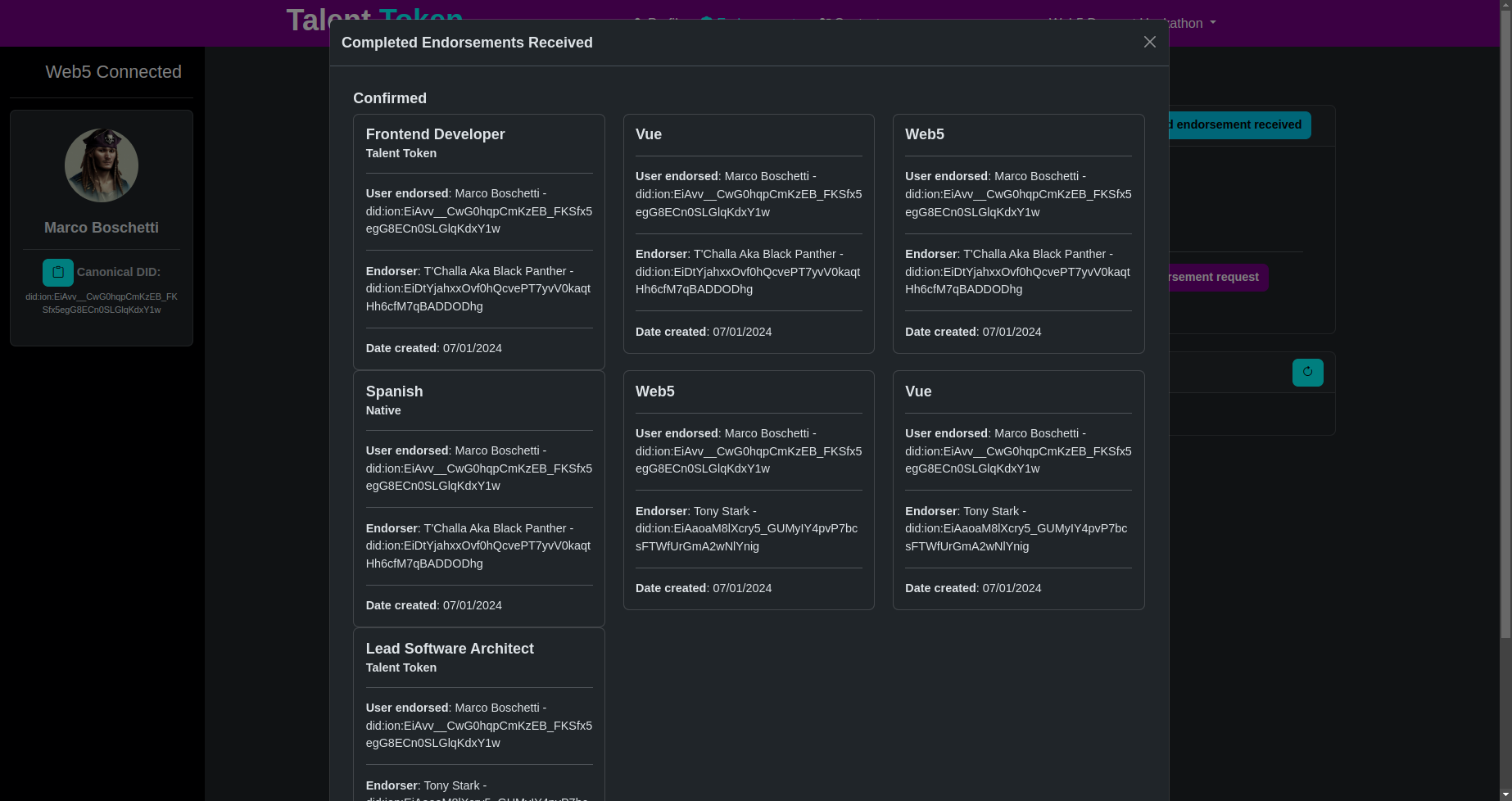
Task: Select Endorser T'Challa line in Spanish card
Action: point(478,546)
